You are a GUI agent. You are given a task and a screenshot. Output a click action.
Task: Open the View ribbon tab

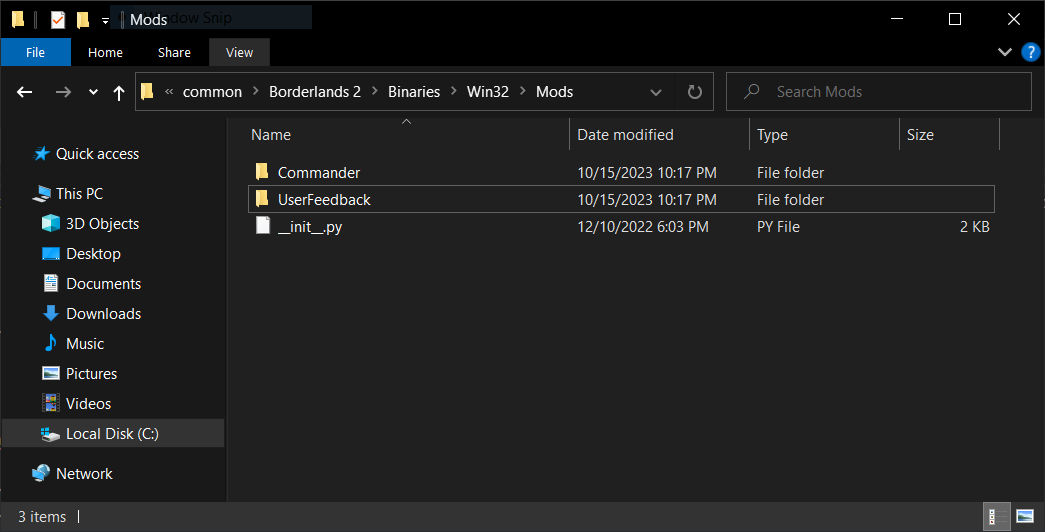[x=239, y=52]
